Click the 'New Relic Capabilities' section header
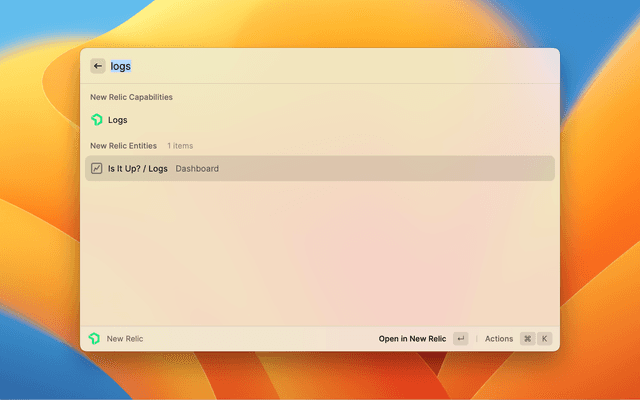Screen dimensions: 640x400 point(131,98)
